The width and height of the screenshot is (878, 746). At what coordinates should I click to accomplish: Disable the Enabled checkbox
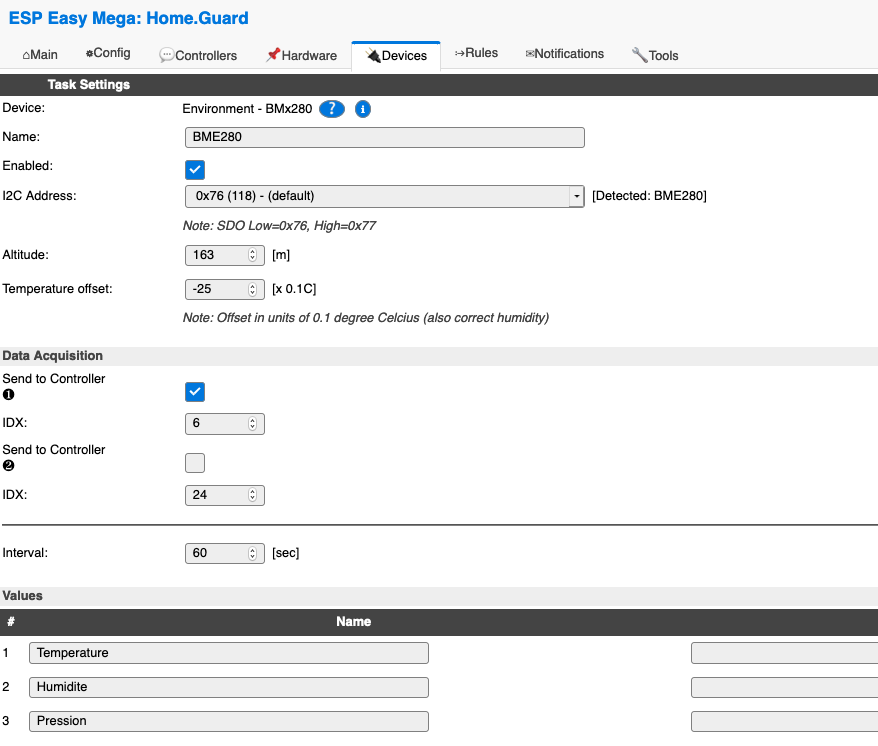click(195, 169)
